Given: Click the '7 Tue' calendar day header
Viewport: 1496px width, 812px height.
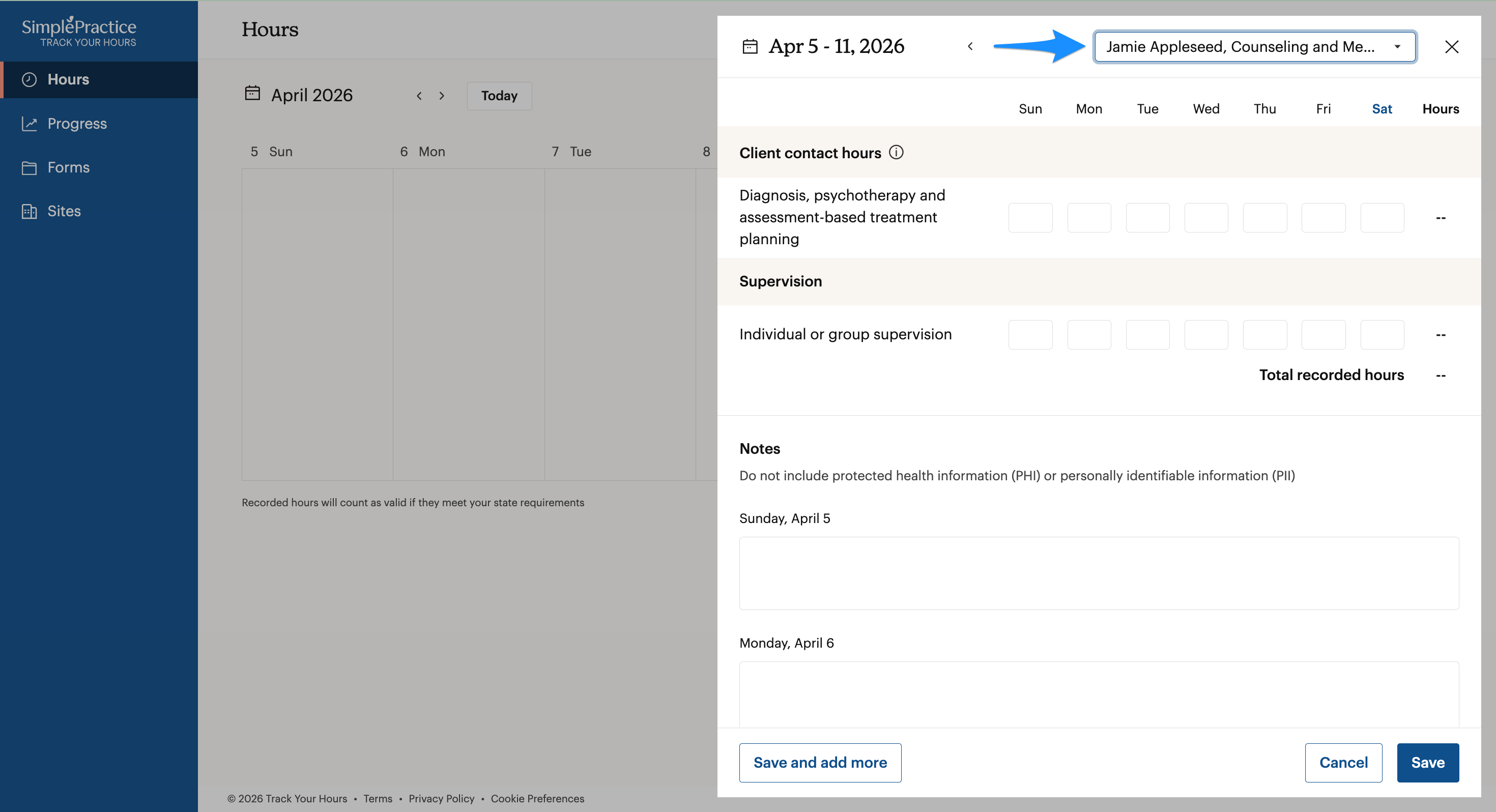Looking at the screenshot, I should click(x=571, y=152).
